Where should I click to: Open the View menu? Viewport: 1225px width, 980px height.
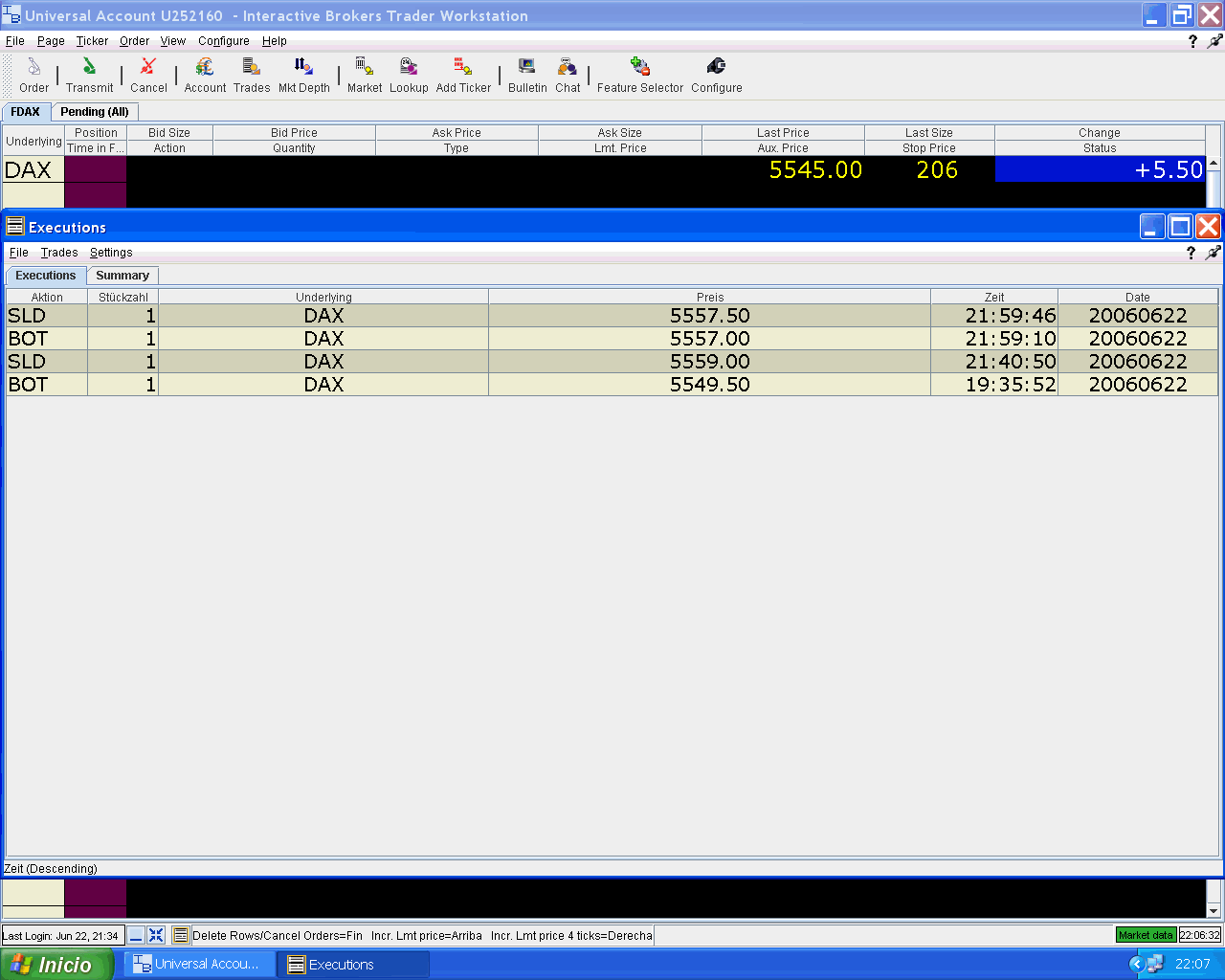pyautogui.click(x=173, y=41)
